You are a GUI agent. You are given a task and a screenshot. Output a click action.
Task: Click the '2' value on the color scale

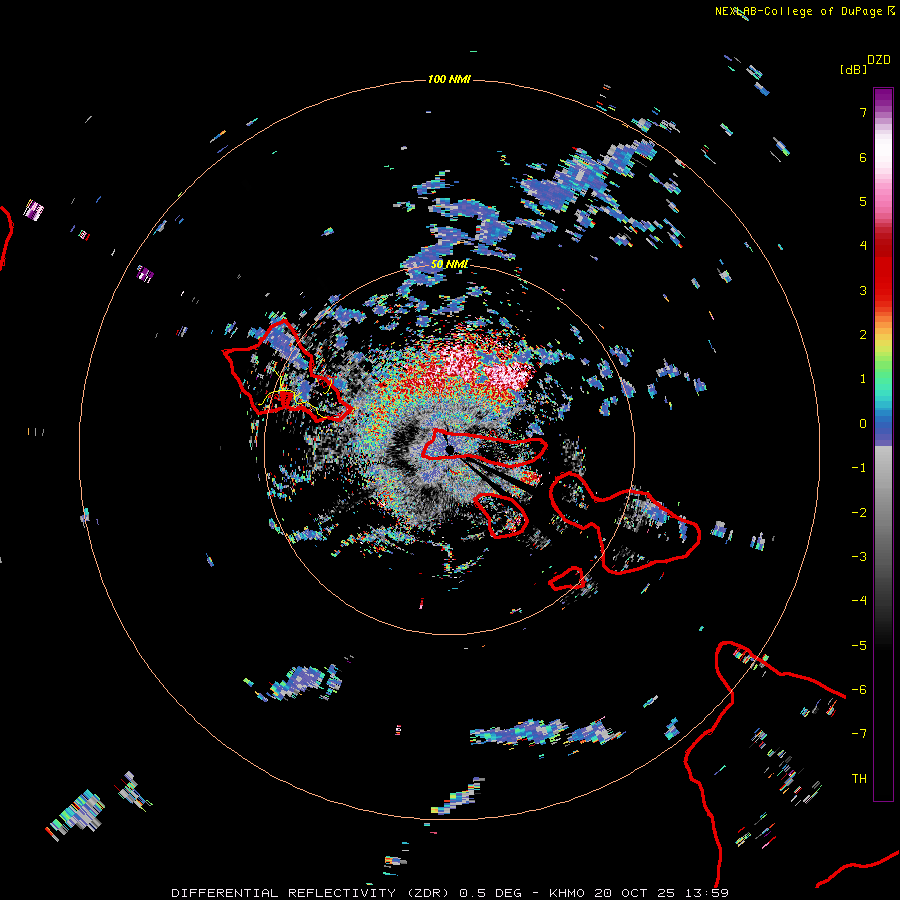(x=863, y=335)
